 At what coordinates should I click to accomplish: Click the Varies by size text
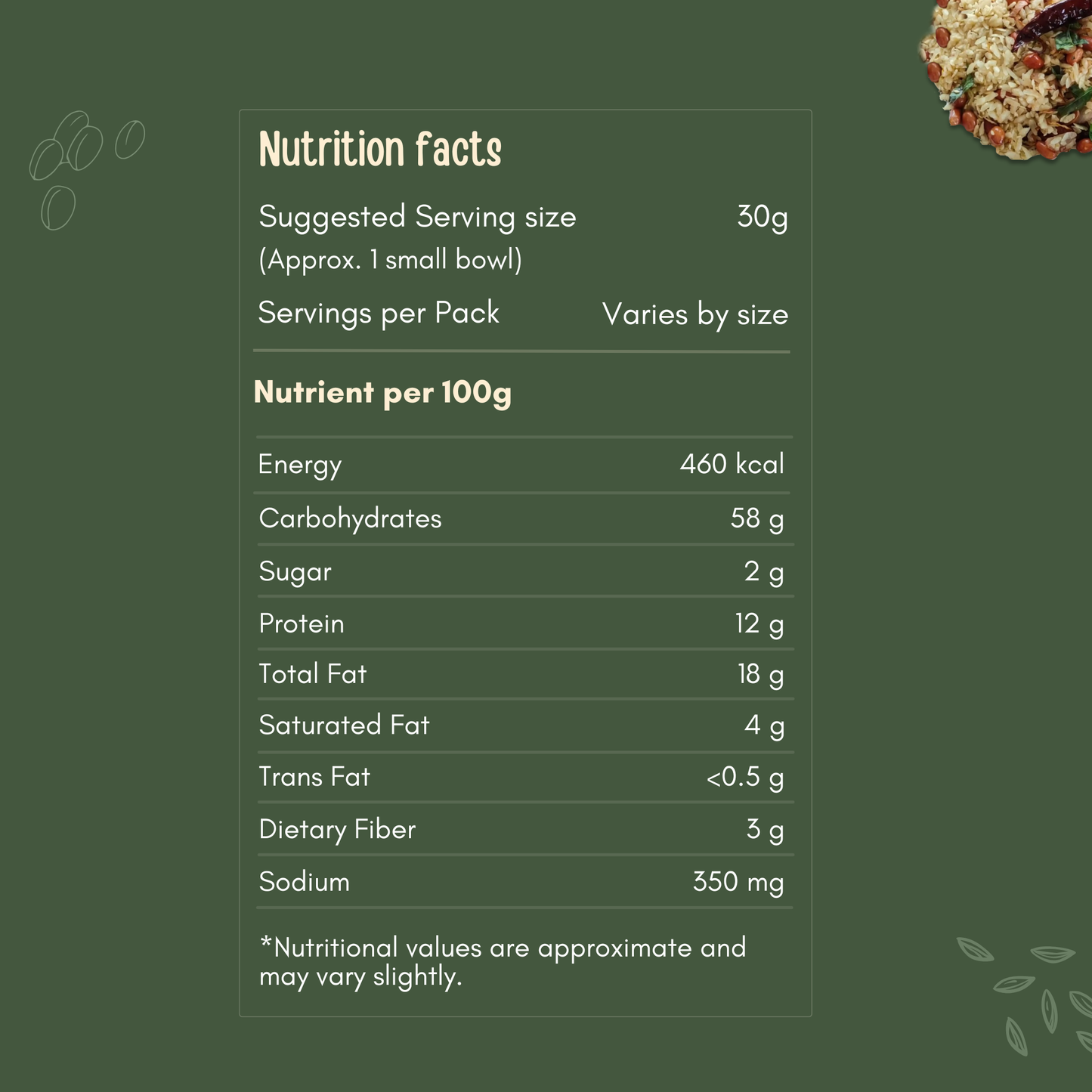pos(694,315)
